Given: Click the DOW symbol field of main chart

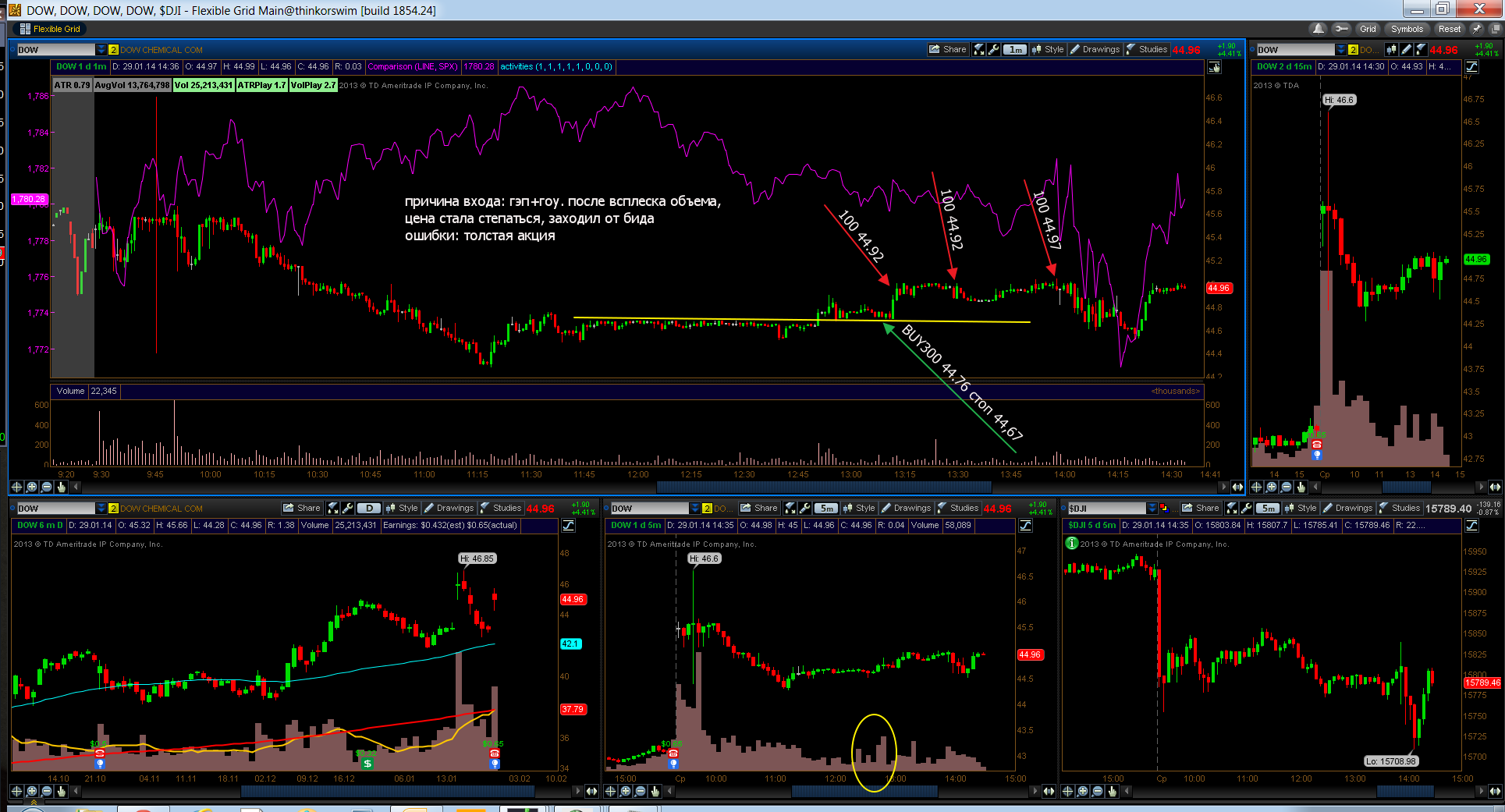Looking at the screenshot, I should click(55, 50).
